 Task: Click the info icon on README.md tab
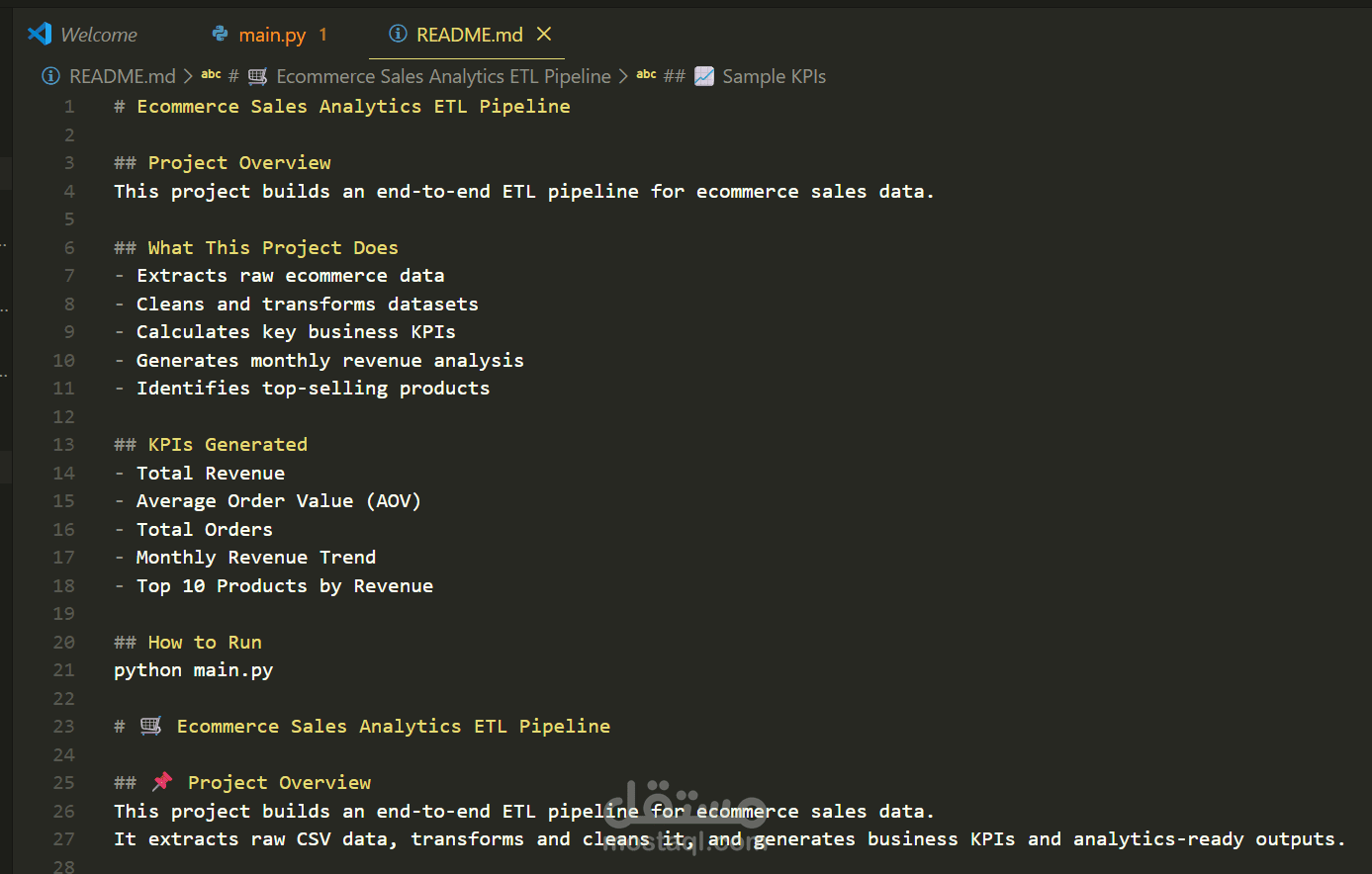(x=398, y=35)
